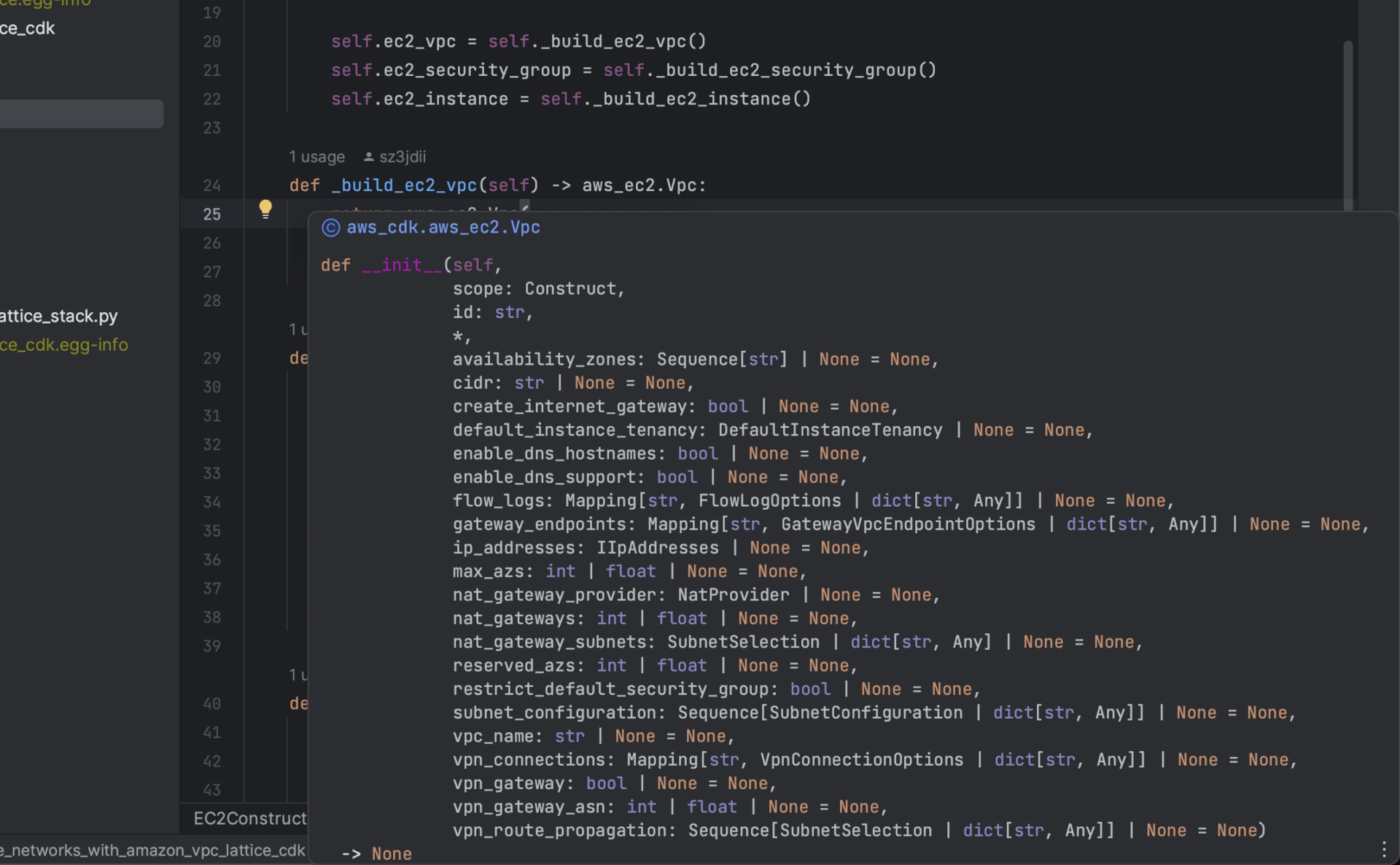Image resolution: width=1400 pixels, height=865 pixels.
Task: Open '1 usage' above _build_ec2_vpc definition
Action: pyautogui.click(x=316, y=156)
